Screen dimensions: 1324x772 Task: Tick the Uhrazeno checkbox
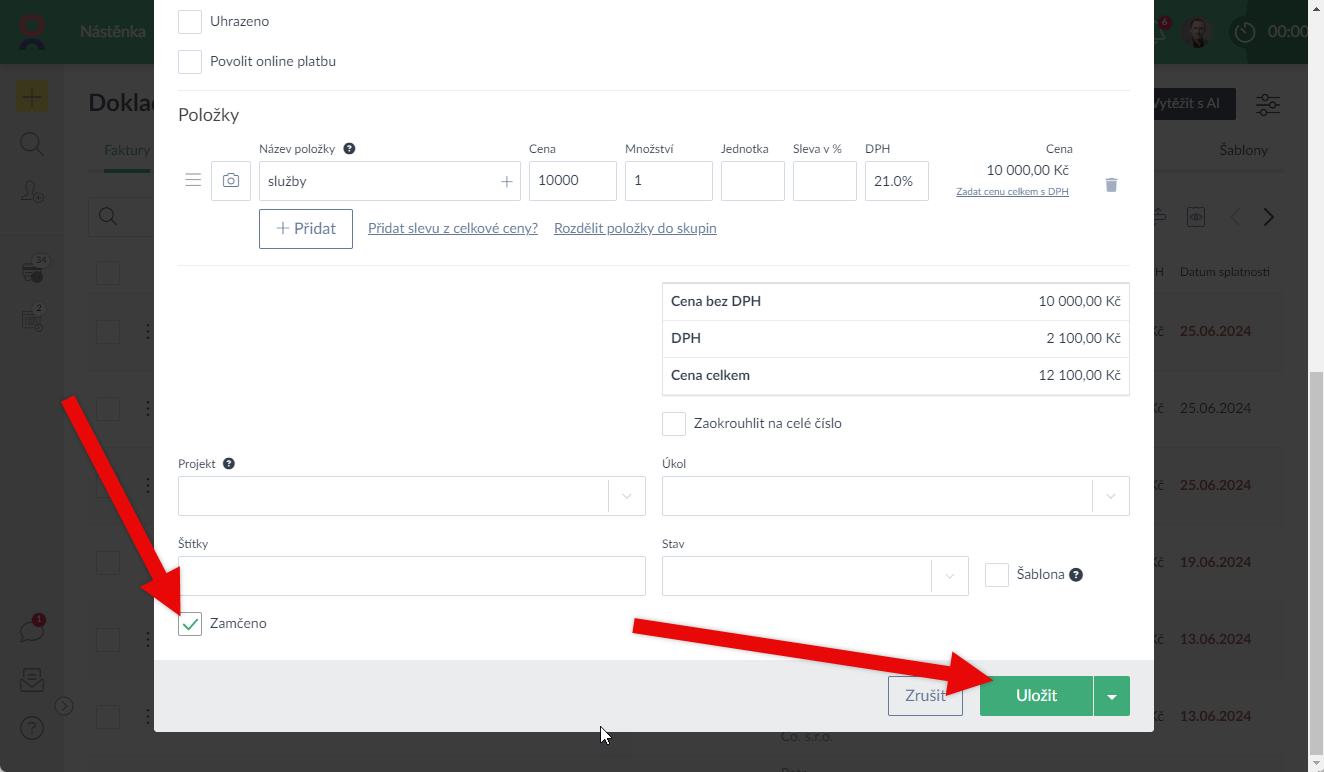coord(190,21)
